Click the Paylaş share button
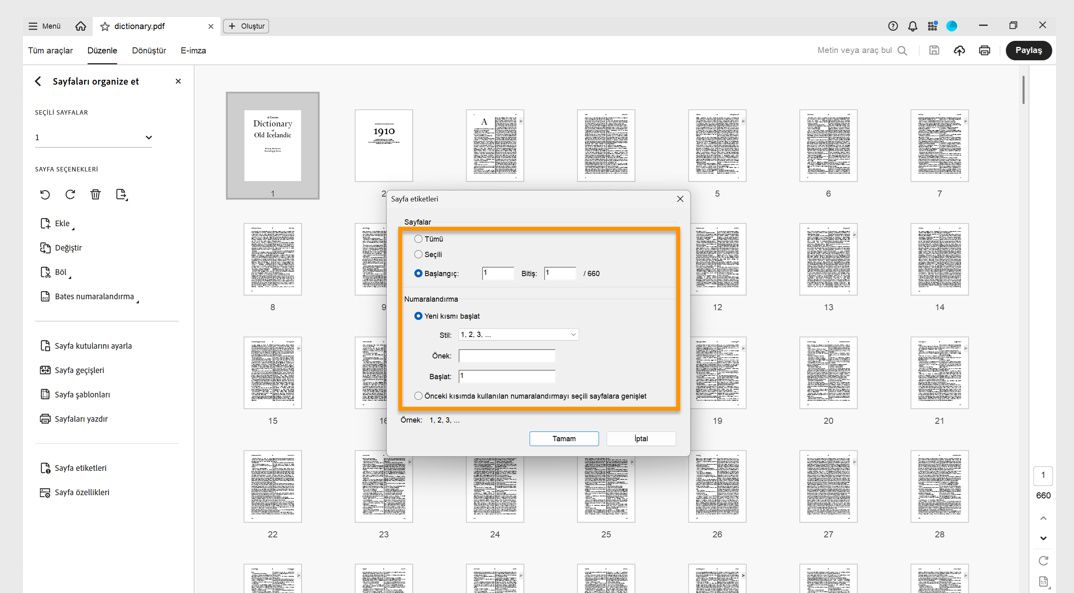 pos(1028,51)
